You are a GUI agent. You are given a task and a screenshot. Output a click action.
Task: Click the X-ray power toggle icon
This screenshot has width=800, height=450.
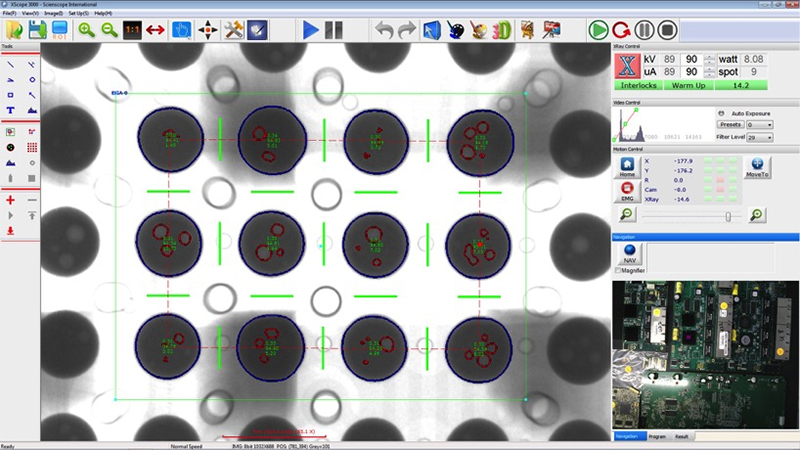pyautogui.click(x=629, y=67)
